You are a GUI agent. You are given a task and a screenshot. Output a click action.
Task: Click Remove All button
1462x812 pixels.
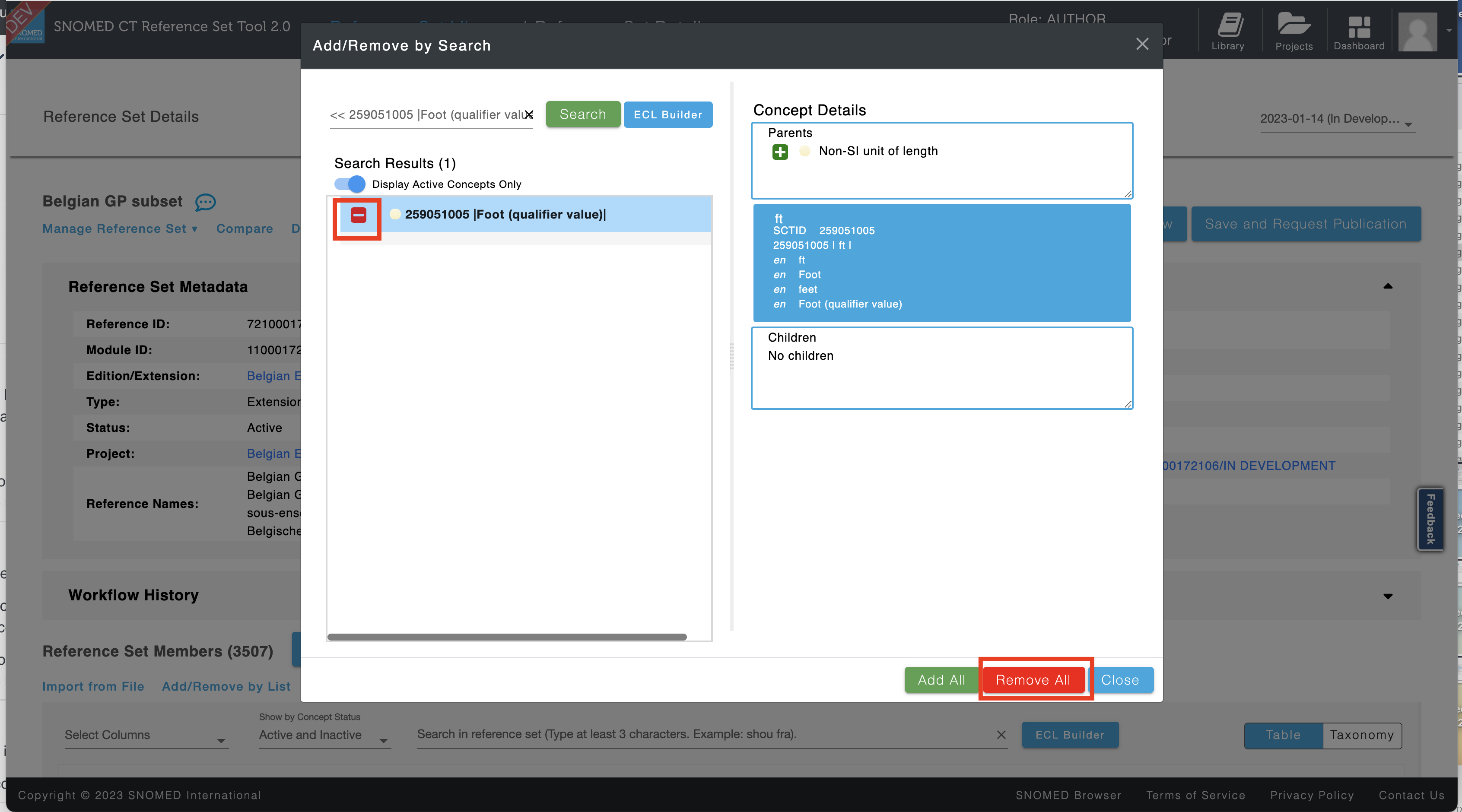(1033, 680)
